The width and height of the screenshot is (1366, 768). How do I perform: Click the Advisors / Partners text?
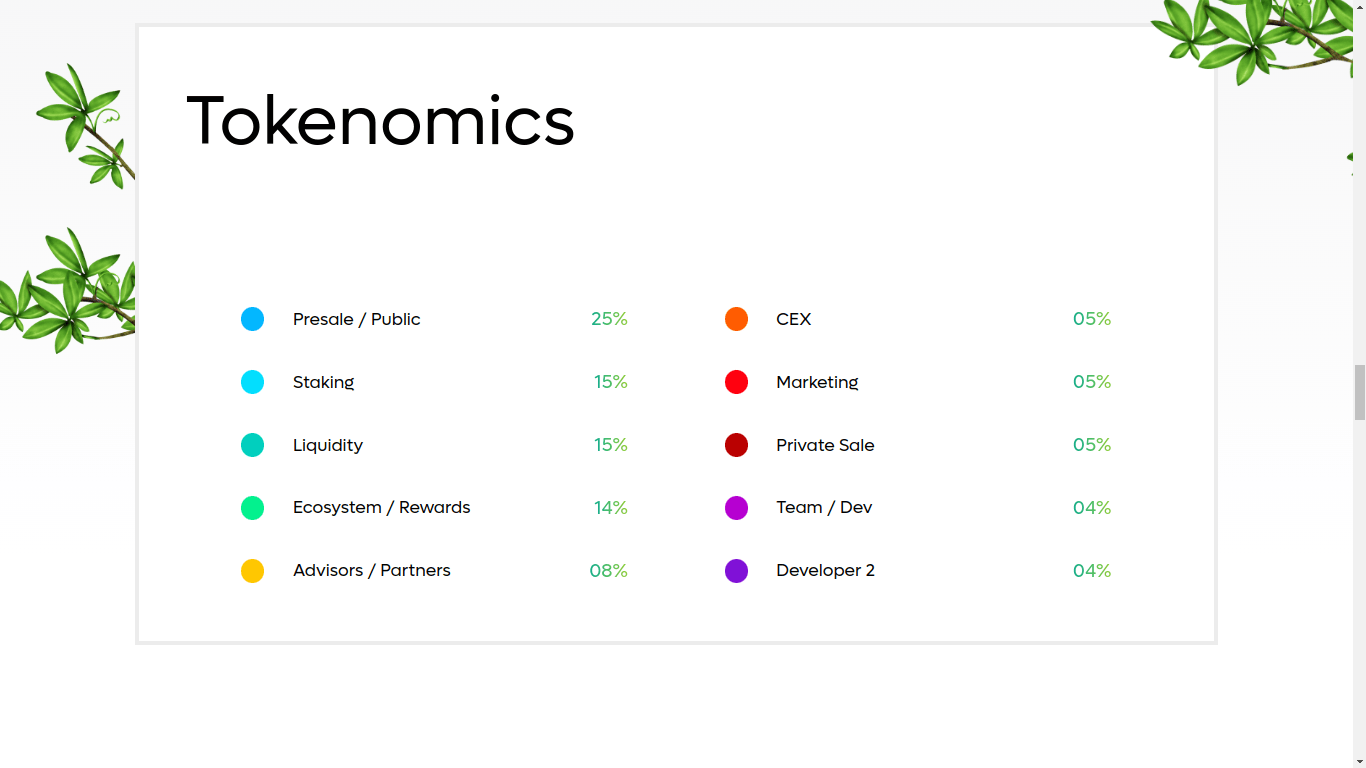(371, 570)
